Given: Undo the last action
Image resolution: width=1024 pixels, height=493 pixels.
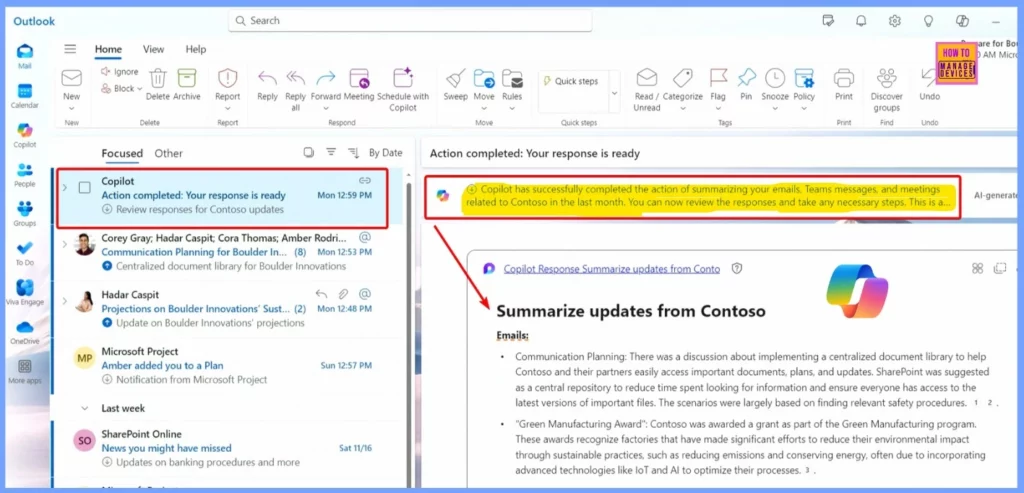Looking at the screenshot, I should pos(929,85).
